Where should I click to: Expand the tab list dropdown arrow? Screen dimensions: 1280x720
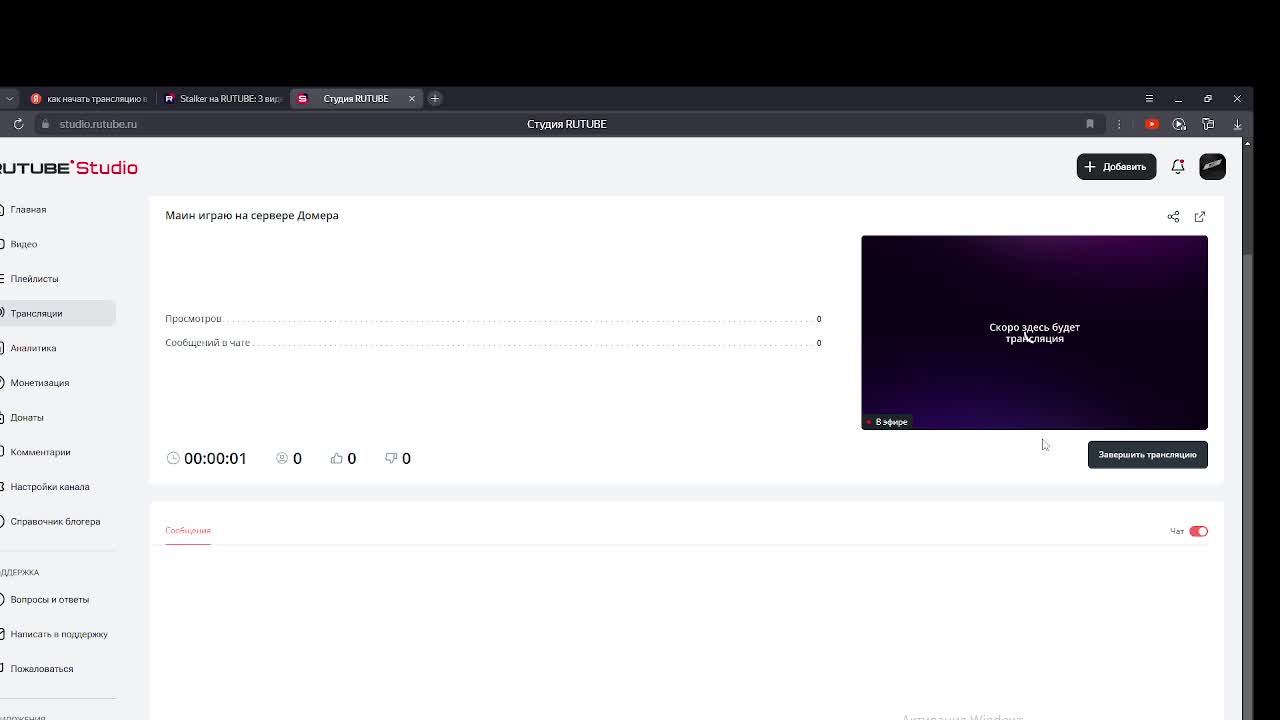[8, 98]
